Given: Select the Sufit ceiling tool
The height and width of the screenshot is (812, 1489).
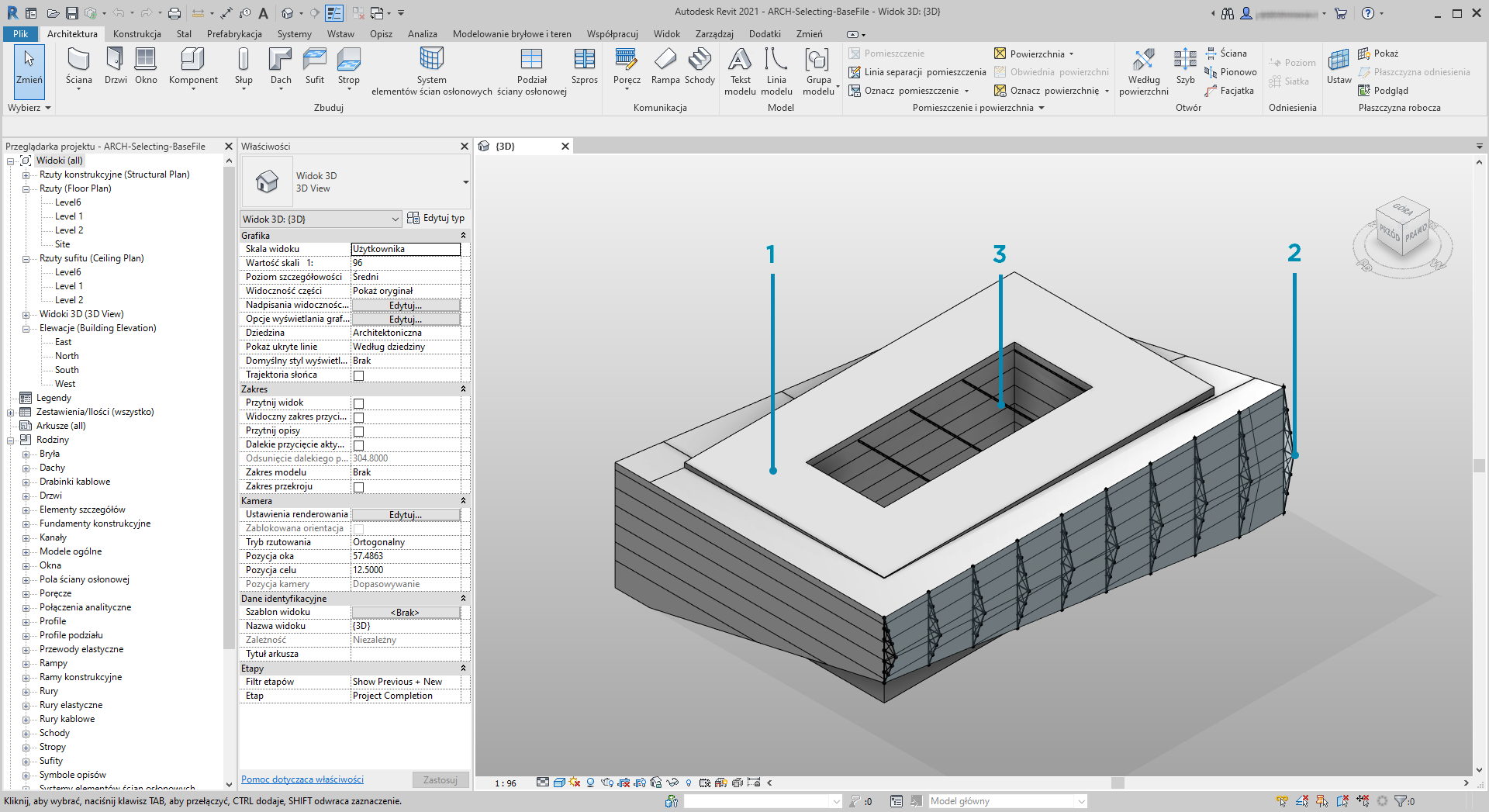Looking at the screenshot, I should pyautogui.click(x=315, y=67).
